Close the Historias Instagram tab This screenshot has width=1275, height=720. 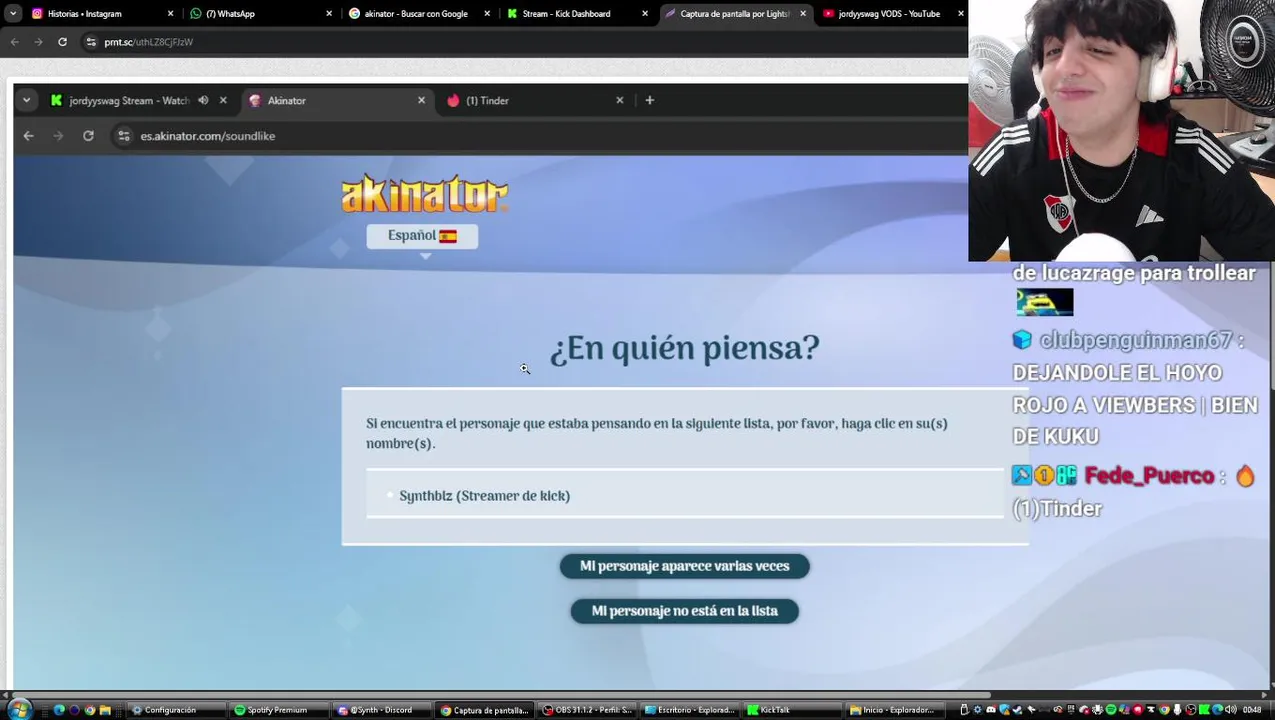coord(170,14)
